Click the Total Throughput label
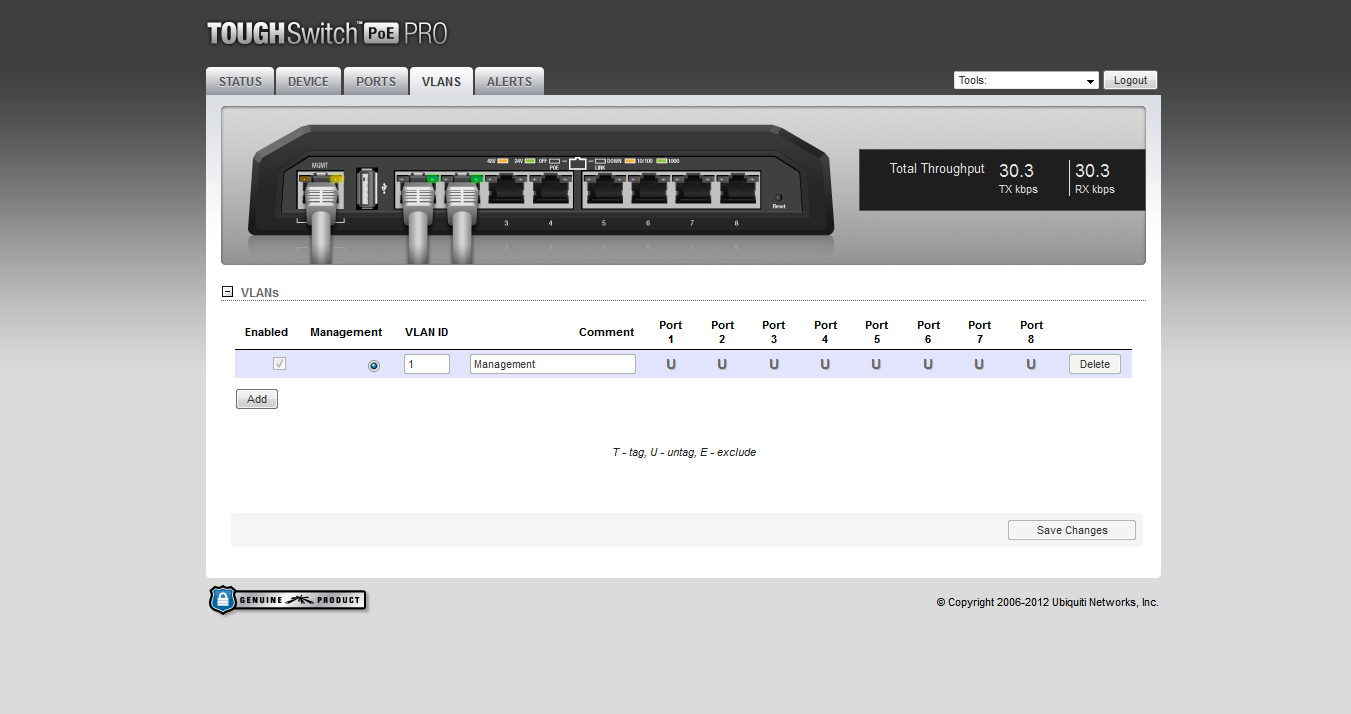Image resolution: width=1351 pixels, height=714 pixels. pyautogui.click(x=937, y=169)
